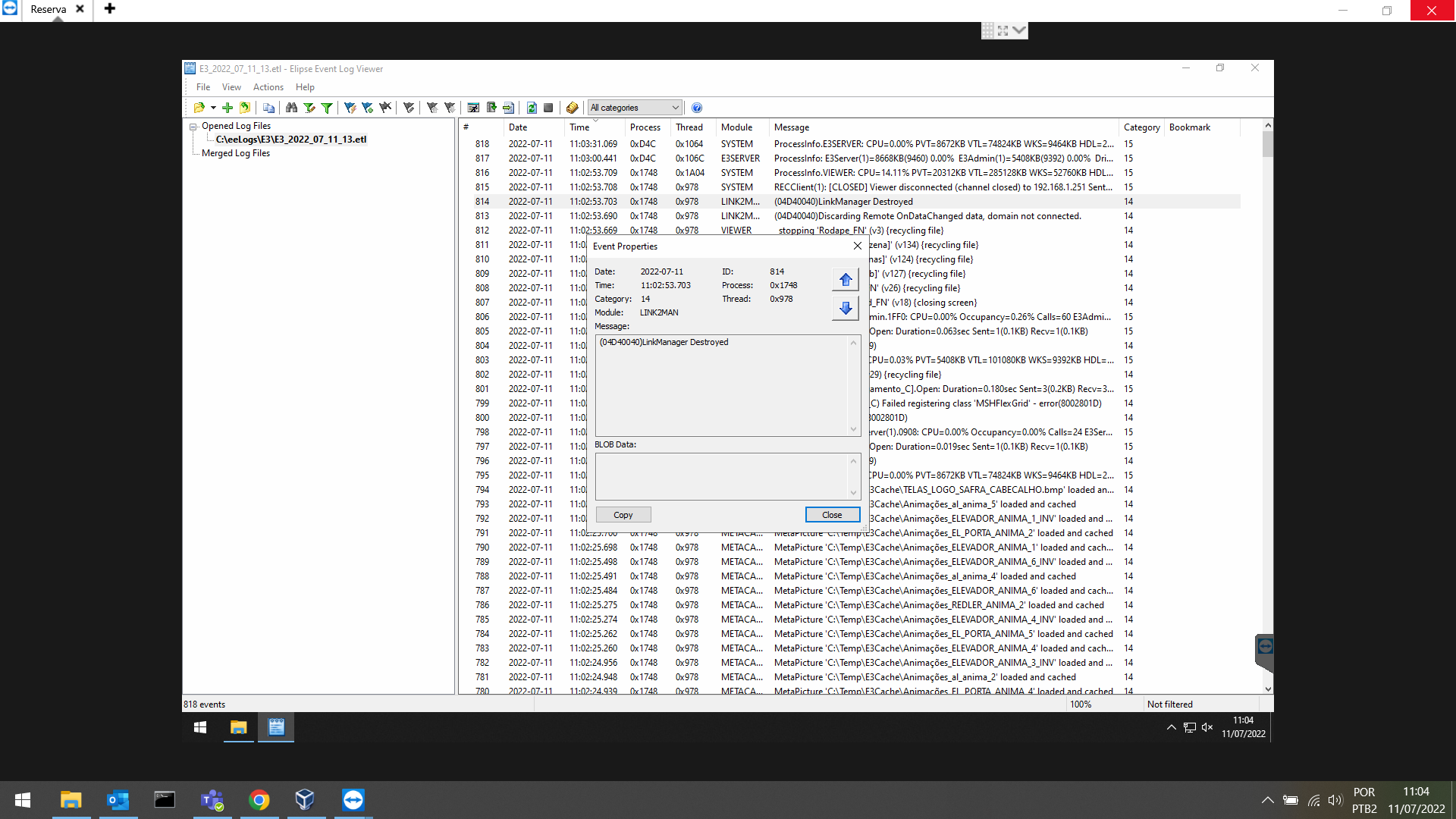
Task: Click the Close button in dialog
Action: (x=832, y=515)
